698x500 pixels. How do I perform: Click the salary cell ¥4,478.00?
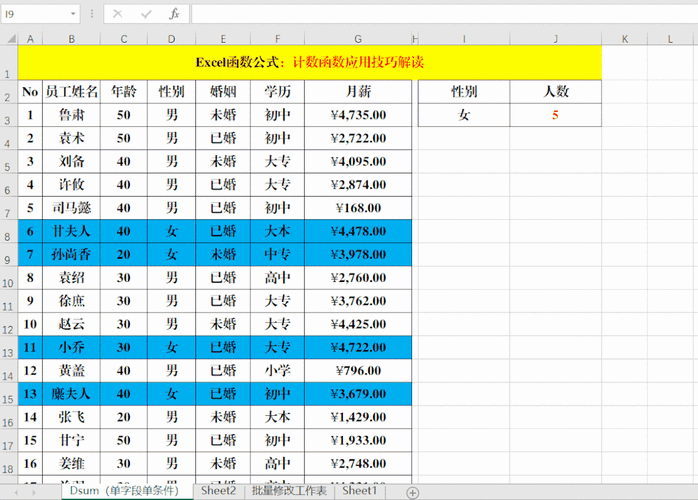358,231
